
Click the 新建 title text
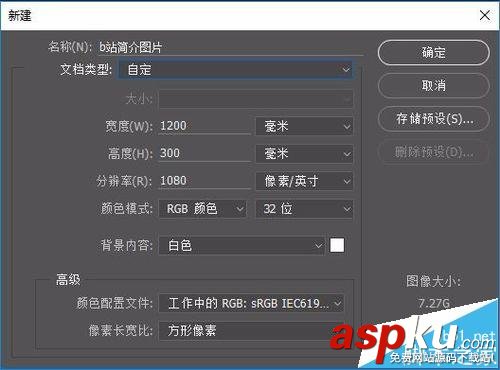[x=20, y=15]
